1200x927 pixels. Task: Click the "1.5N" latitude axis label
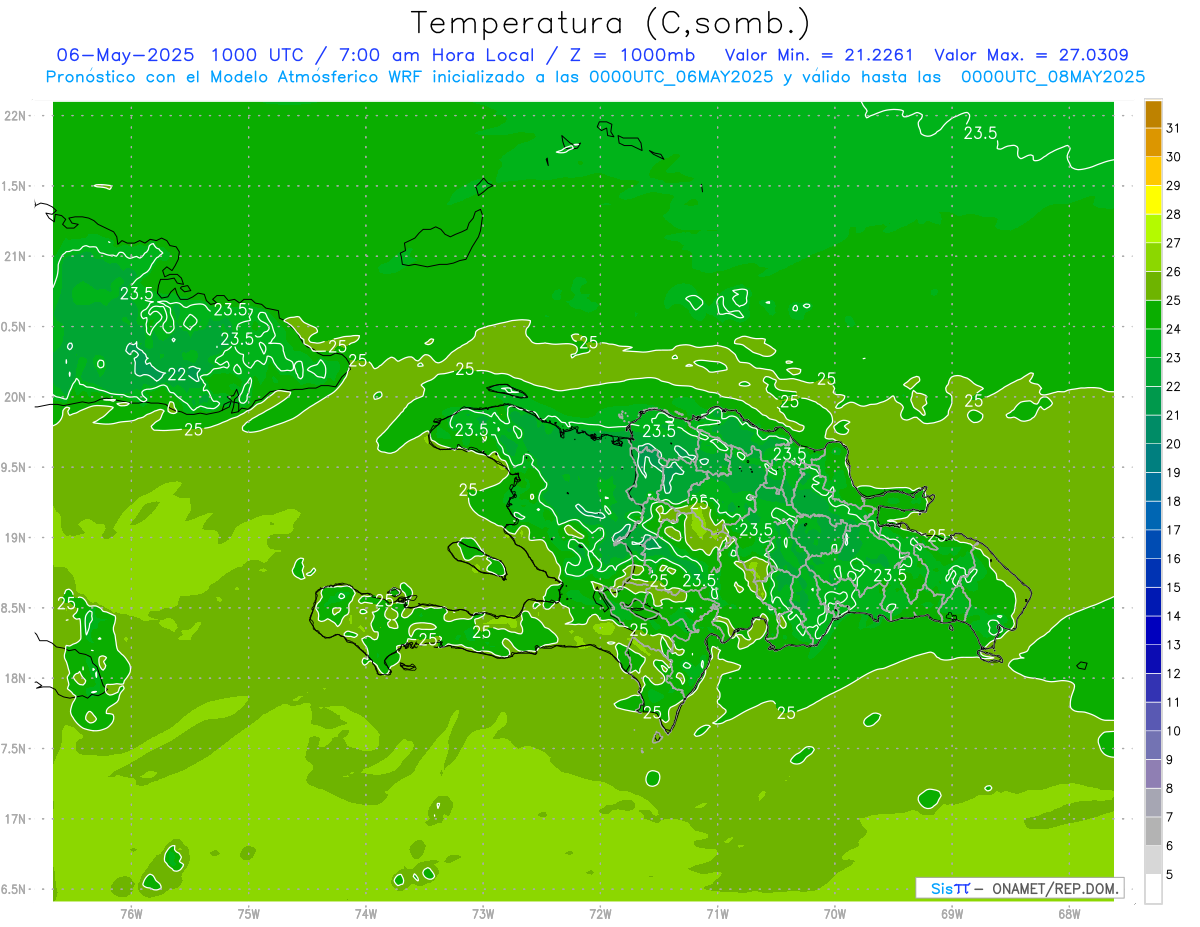(x=15, y=186)
